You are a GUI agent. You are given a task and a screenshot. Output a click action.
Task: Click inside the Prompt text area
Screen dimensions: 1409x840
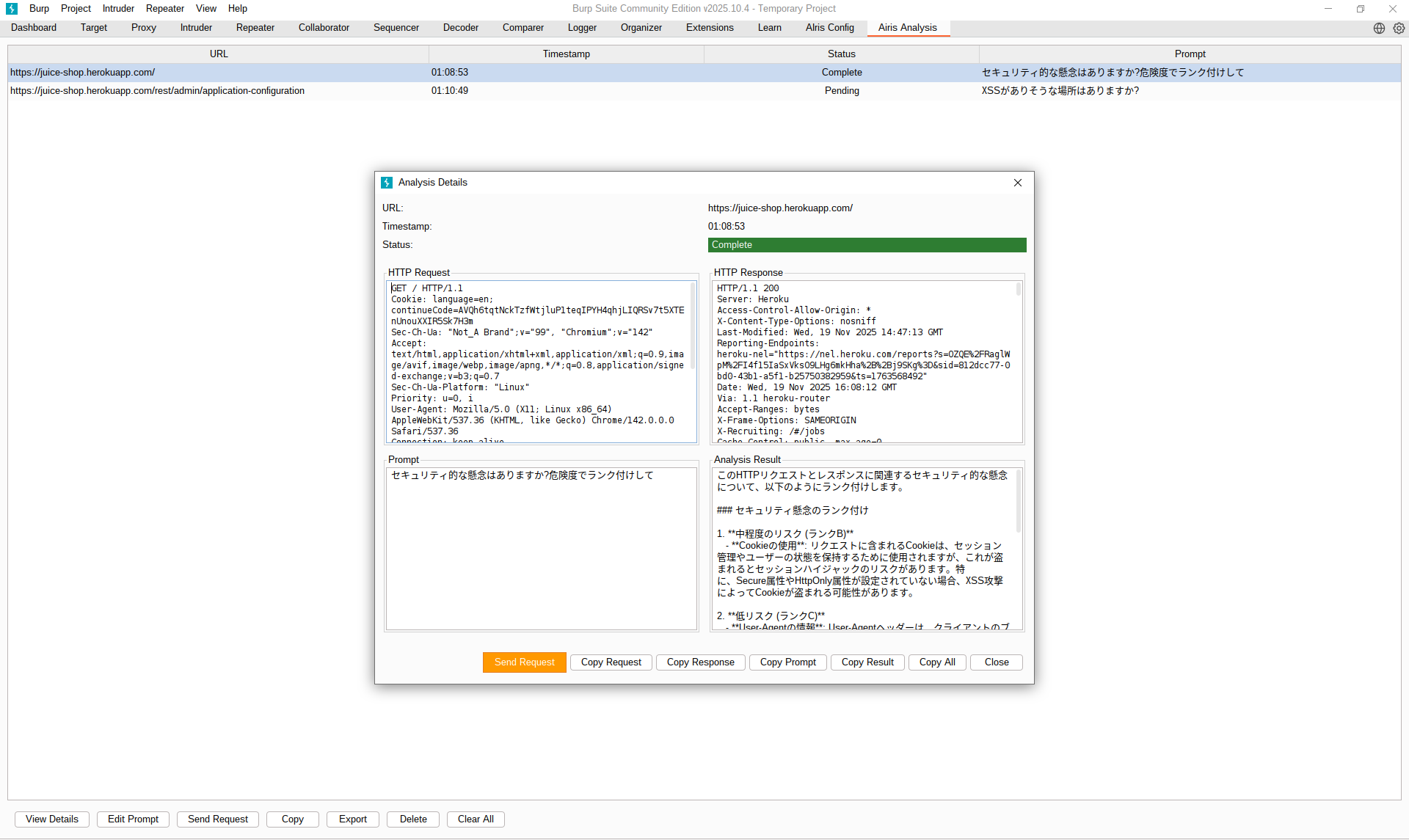(x=541, y=550)
